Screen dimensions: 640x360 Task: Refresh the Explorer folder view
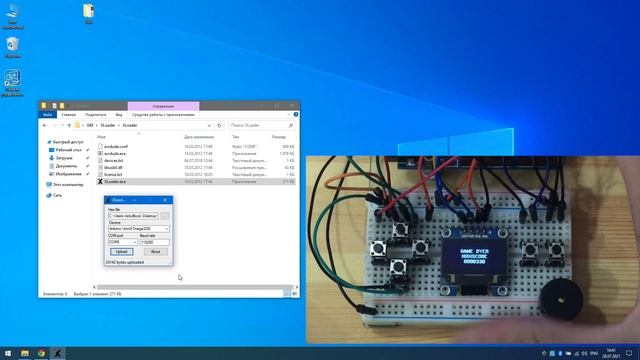point(219,125)
